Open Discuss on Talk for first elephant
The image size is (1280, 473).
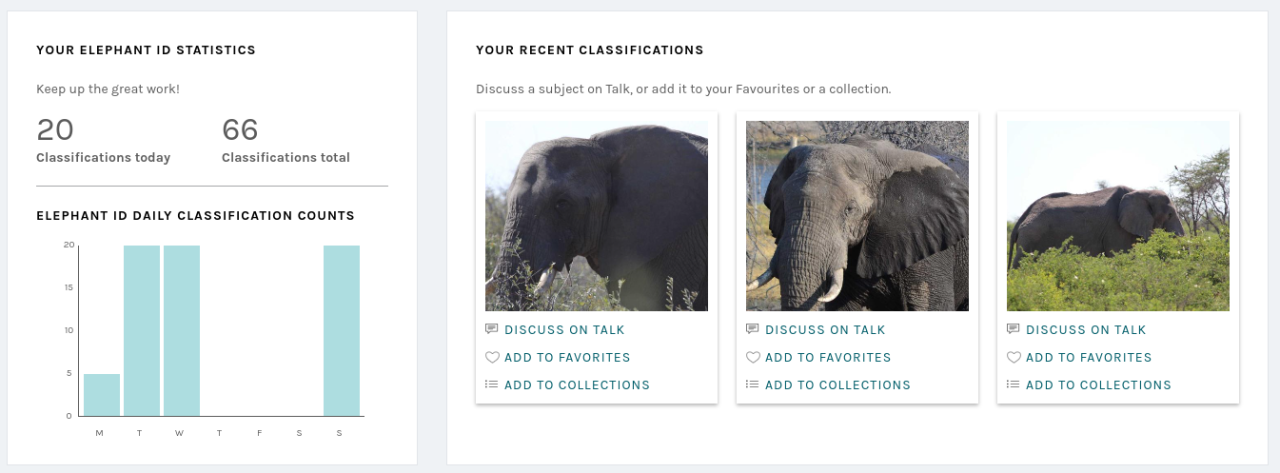(x=564, y=330)
